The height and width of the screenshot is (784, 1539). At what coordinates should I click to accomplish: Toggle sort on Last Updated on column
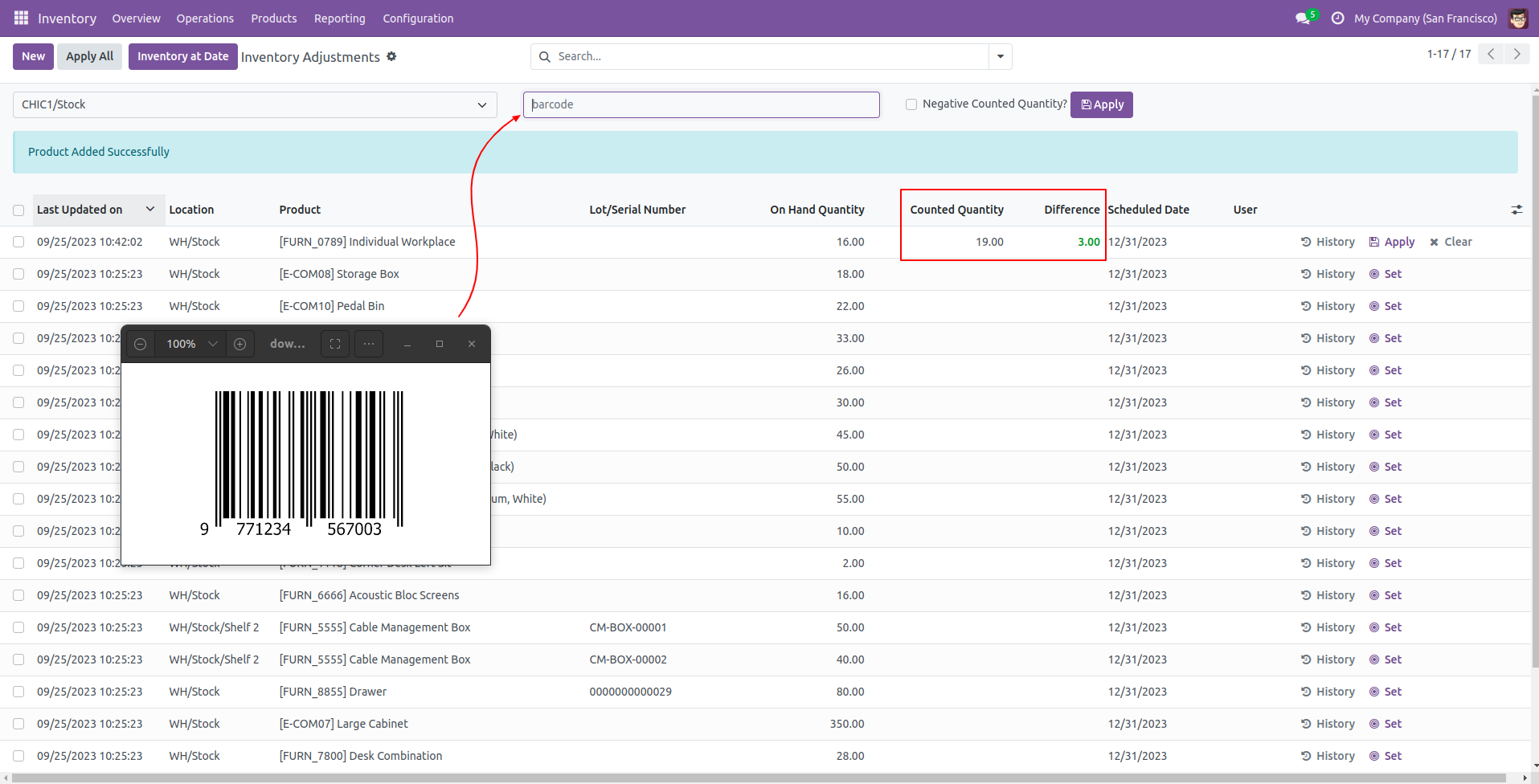99,210
